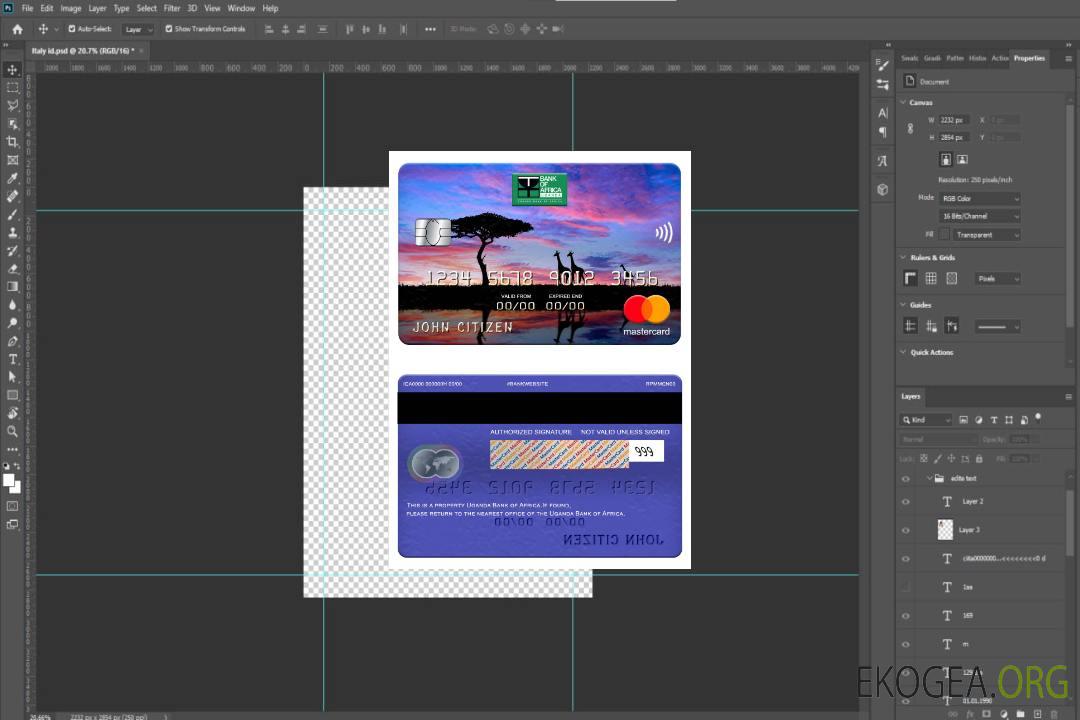Click the canvas width field

point(953,120)
